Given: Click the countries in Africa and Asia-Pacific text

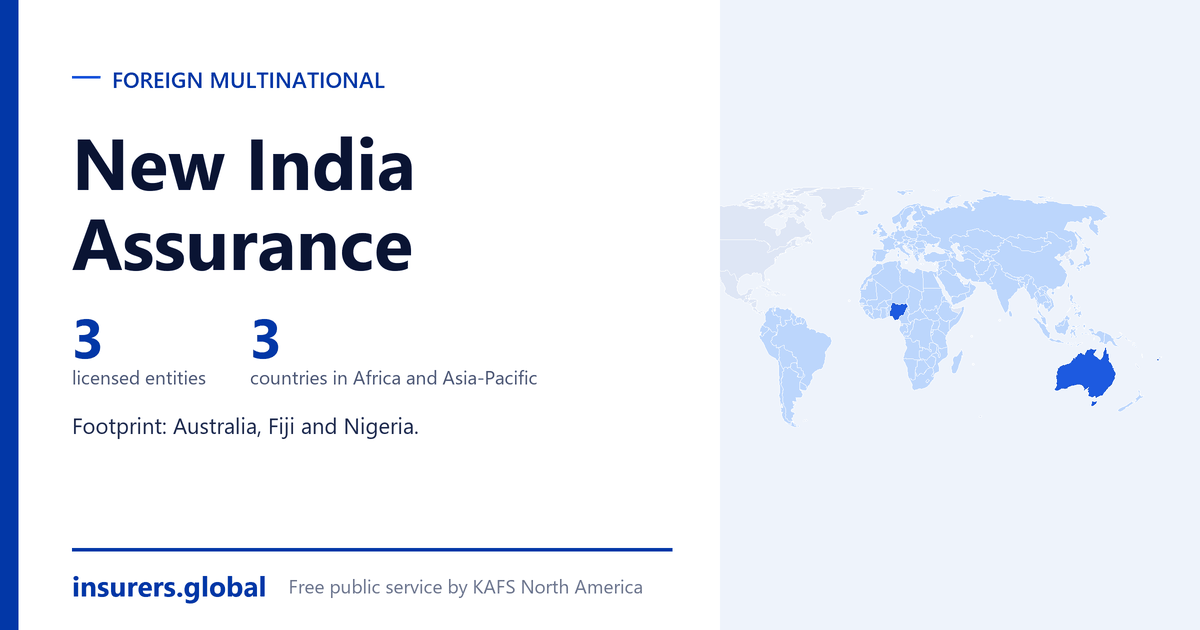Looking at the screenshot, I should point(393,378).
